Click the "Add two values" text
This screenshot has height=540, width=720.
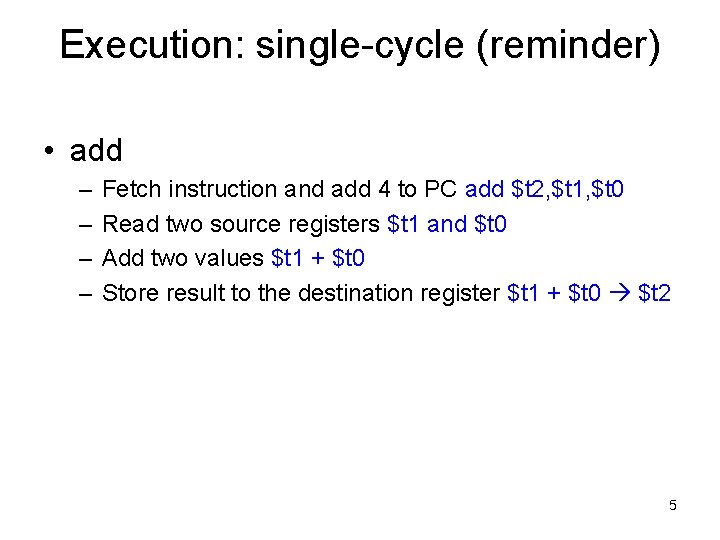184,258
